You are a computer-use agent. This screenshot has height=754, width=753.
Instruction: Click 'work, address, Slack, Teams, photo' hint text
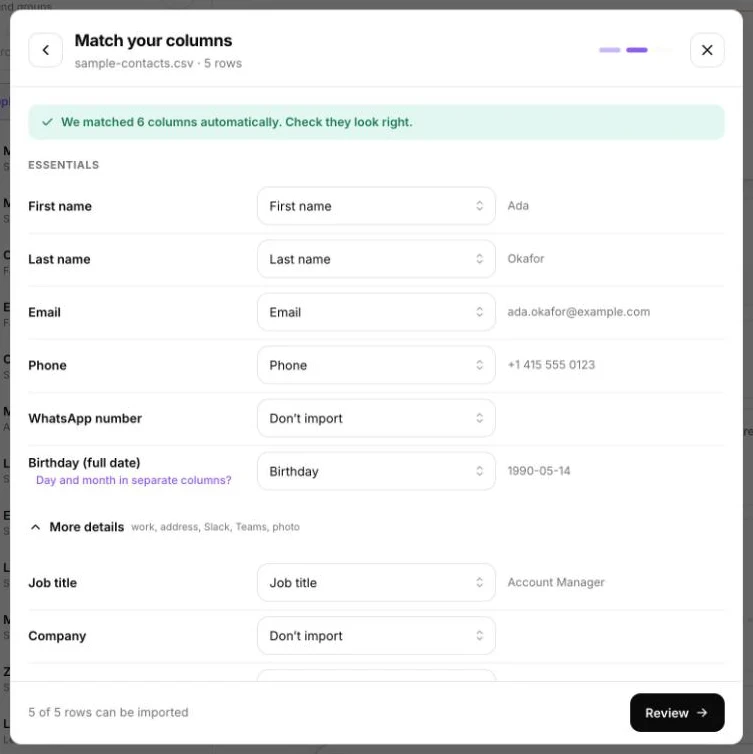(x=215, y=527)
